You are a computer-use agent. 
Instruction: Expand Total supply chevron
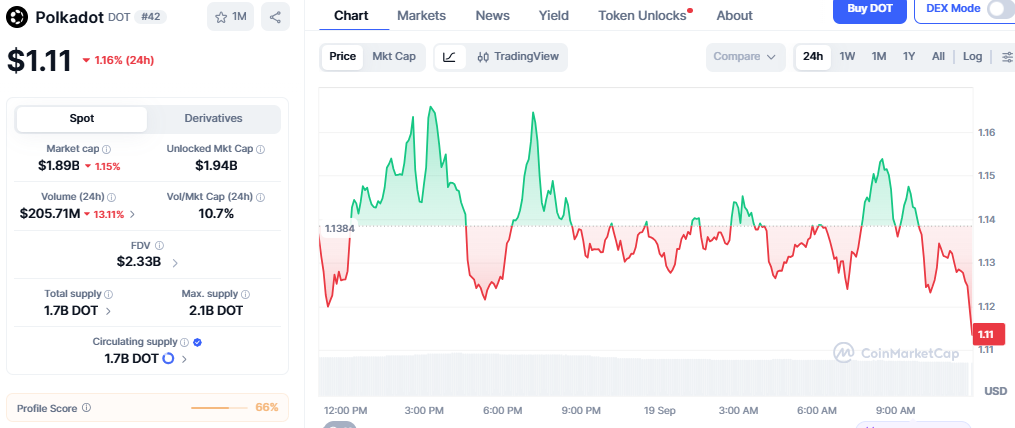tap(108, 311)
